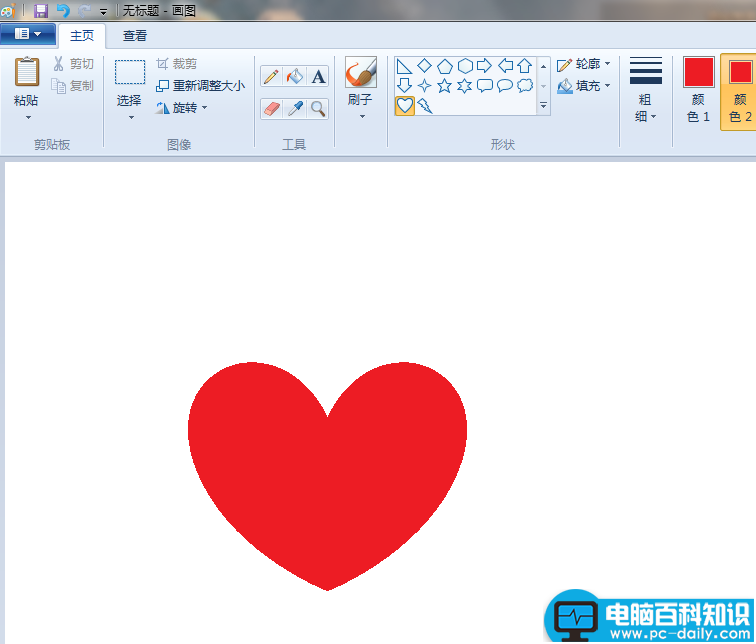Click the 刷子 brush tool icon
Image resolution: width=756 pixels, height=644 pixels.
tap(361, 72)
